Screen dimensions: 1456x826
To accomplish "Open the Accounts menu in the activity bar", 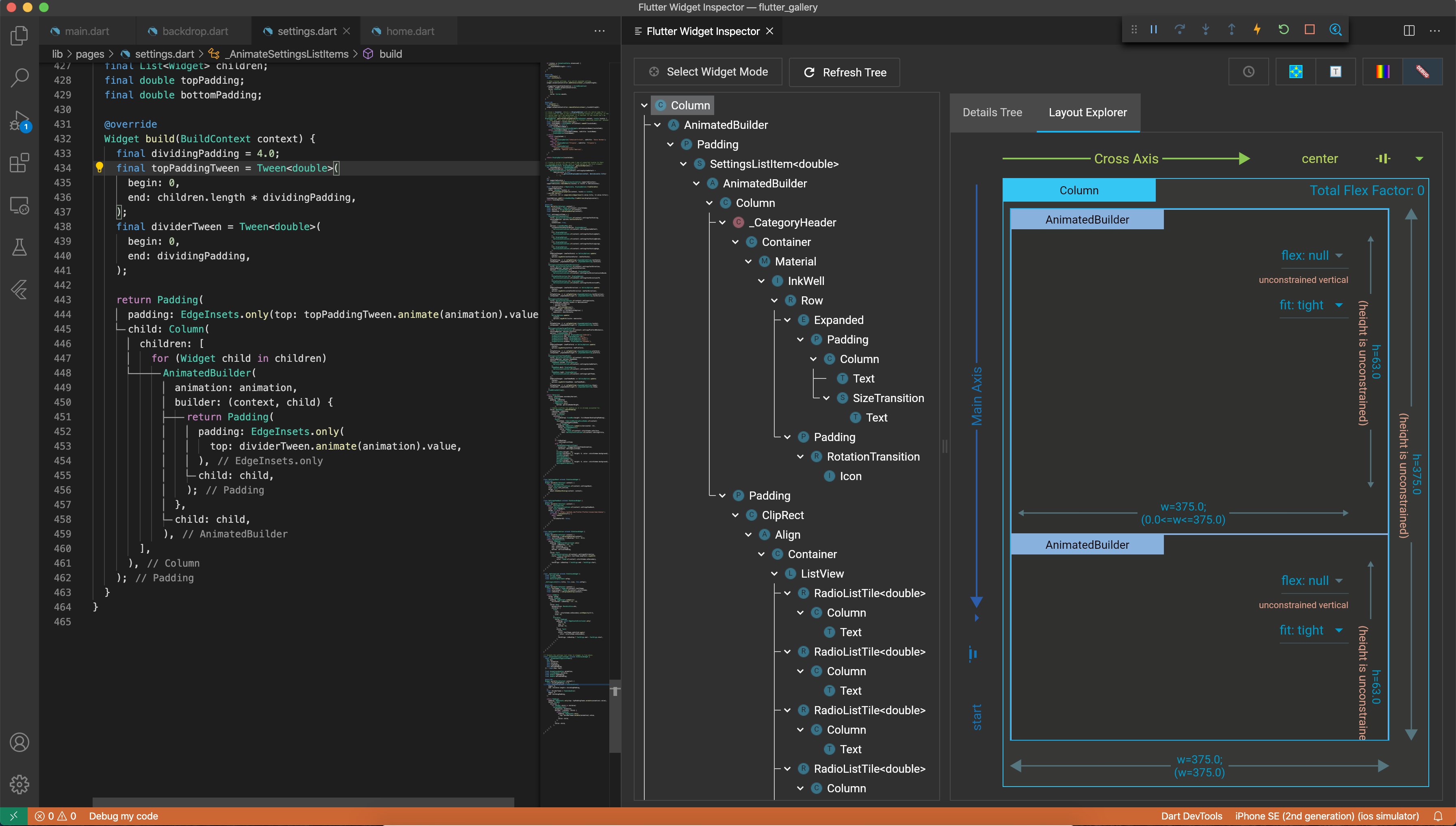I will [19, 742].
